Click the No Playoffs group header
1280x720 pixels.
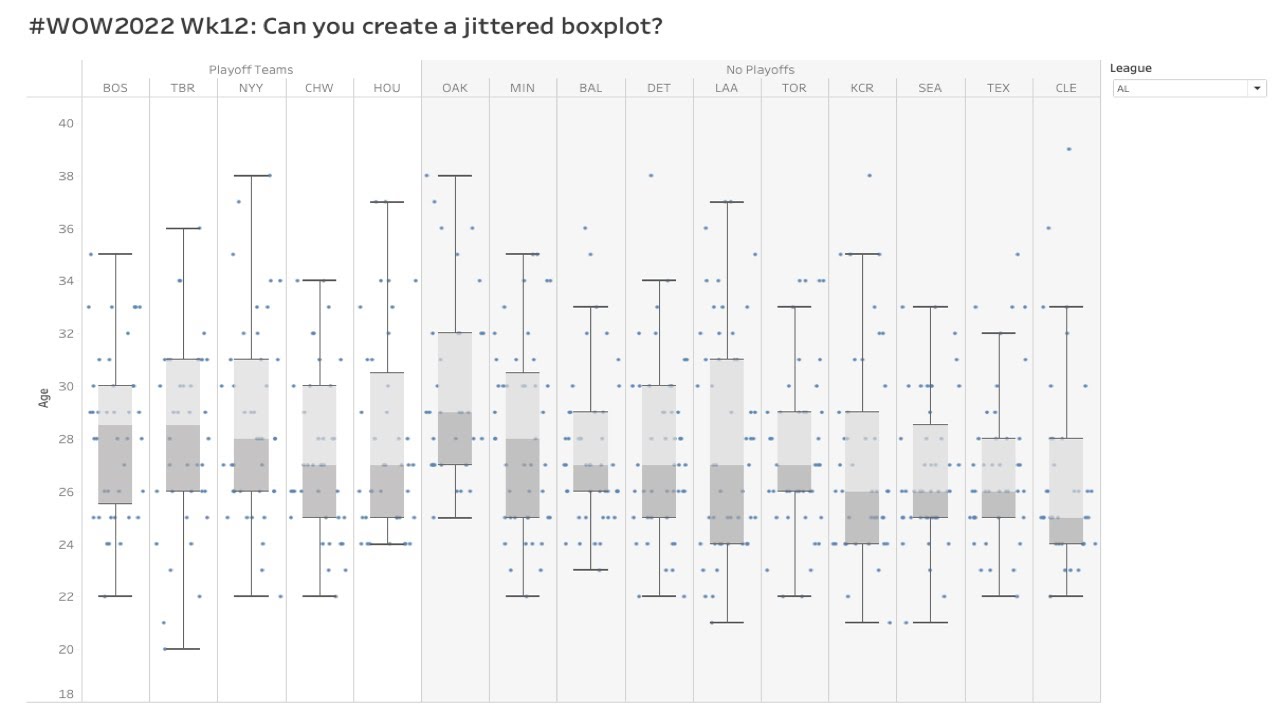760,69
